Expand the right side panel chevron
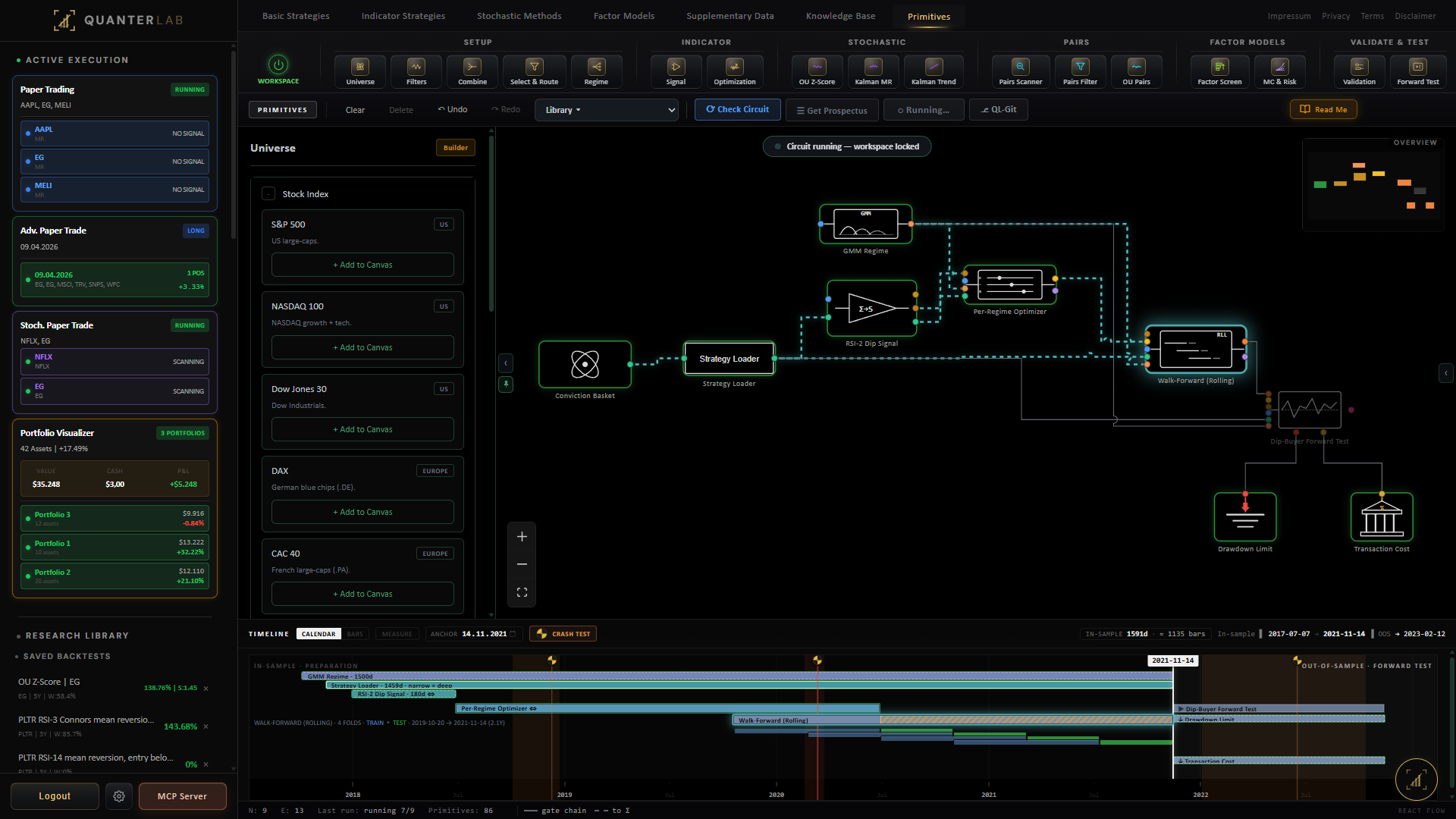This screenshot has width=1456, height=819. click(1446, 373)
